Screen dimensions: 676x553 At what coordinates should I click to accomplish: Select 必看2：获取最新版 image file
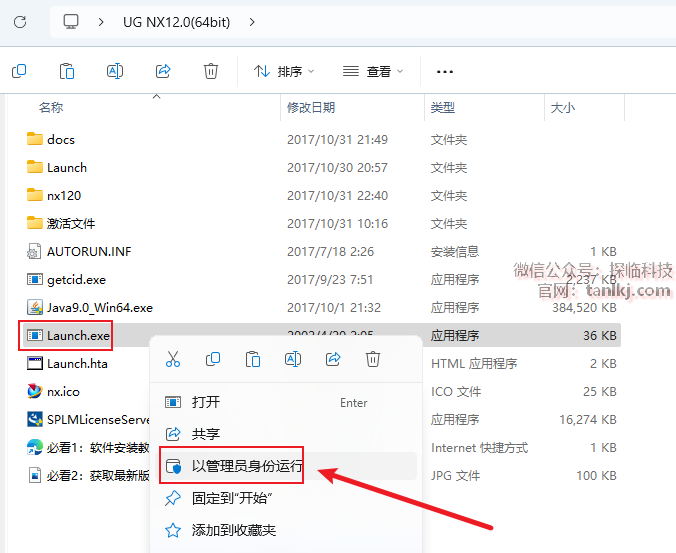(88, 475)
